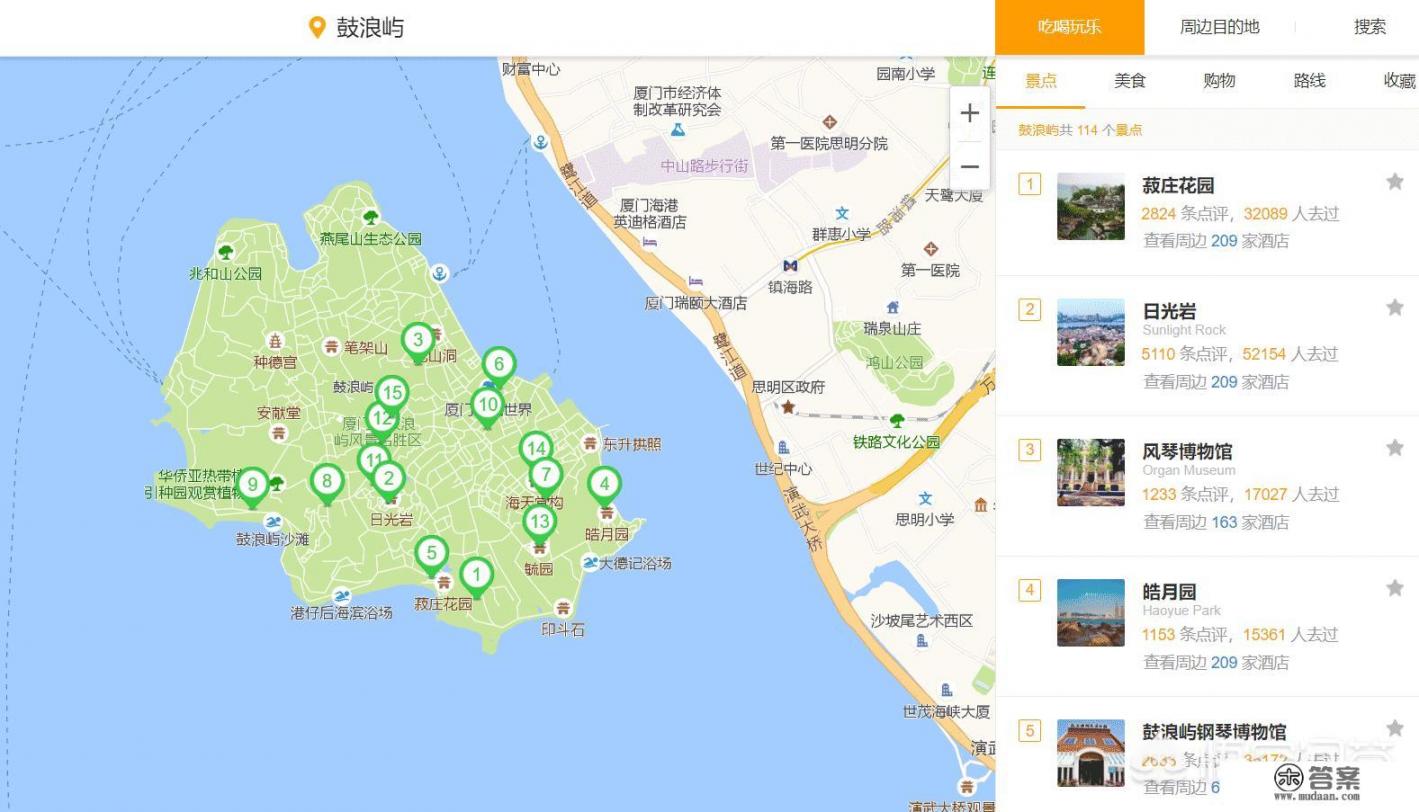Click the 皓月园 thumbnail image
This screenshot has width=1419, height=812.
point(1090,612)
